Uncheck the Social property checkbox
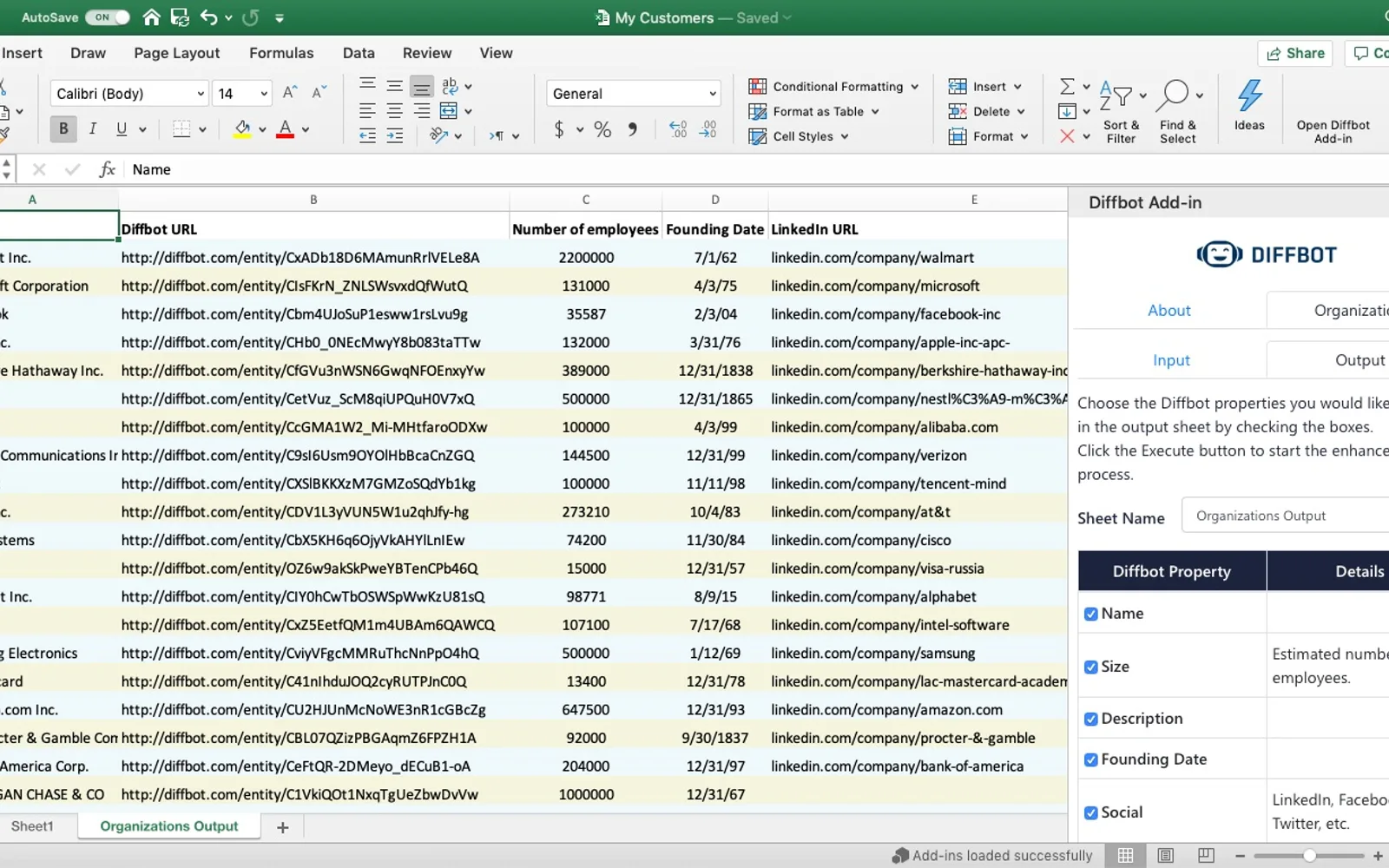The width and height of the screenshot is (1389, 868). click(x=1091, y=812)
